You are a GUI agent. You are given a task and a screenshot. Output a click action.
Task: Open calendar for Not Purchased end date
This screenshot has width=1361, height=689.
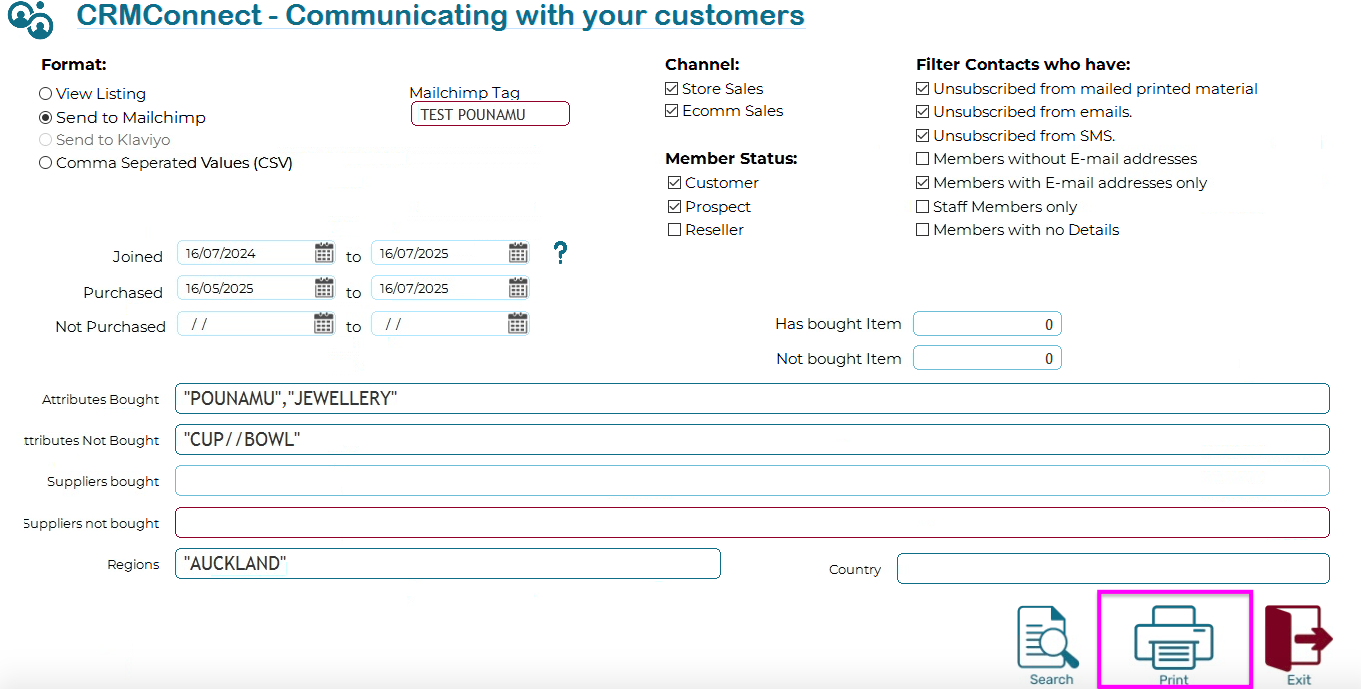pos(518,323)
